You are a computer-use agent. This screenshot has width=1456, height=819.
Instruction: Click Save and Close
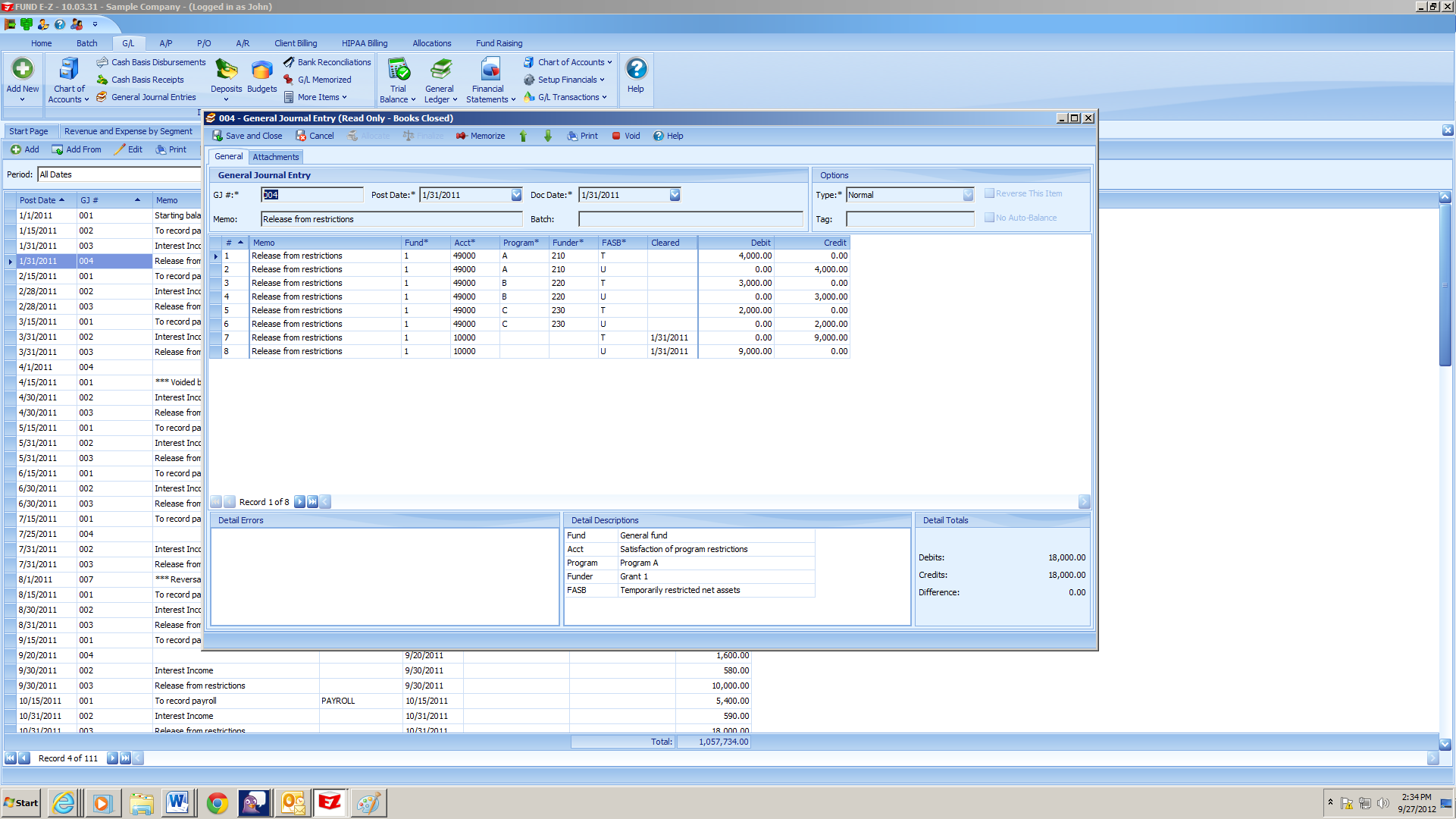[247, 136]
